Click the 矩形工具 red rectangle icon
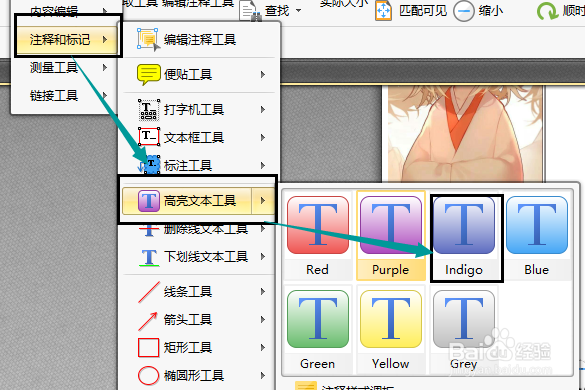 [x=148, y=348]
